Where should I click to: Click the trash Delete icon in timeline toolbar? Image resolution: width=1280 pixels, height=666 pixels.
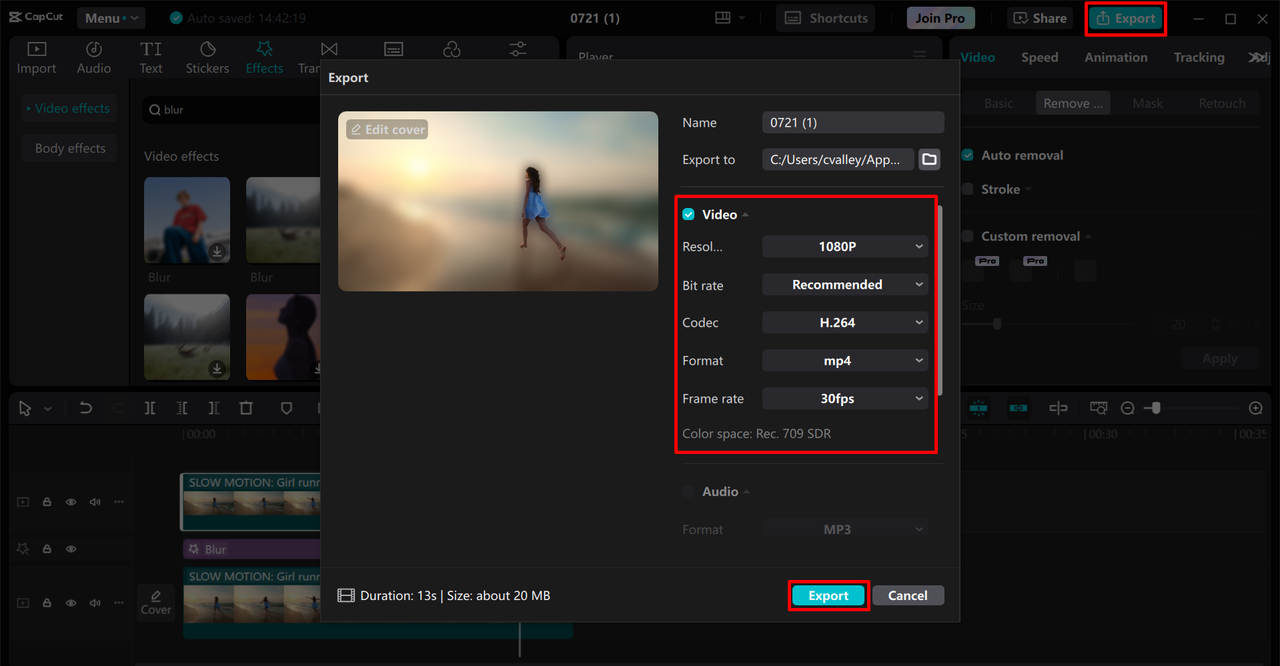tap(246, 408)
